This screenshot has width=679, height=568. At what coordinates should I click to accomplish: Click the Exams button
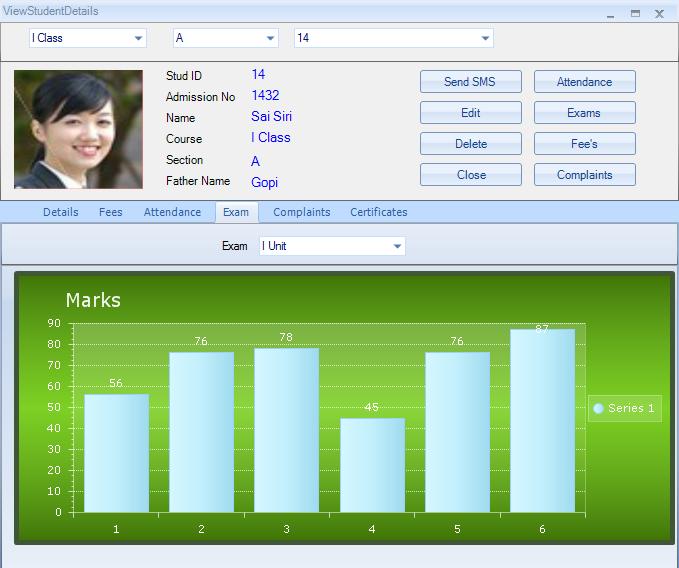tap(584, 113)
